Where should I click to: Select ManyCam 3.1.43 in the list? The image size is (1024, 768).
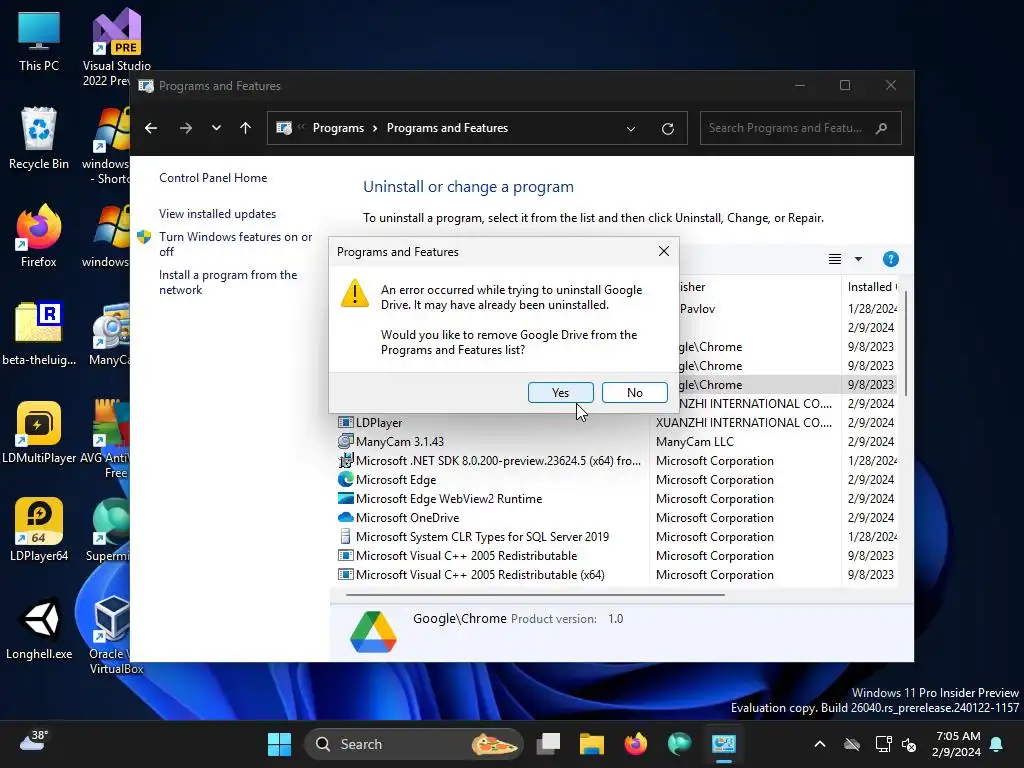400,441
